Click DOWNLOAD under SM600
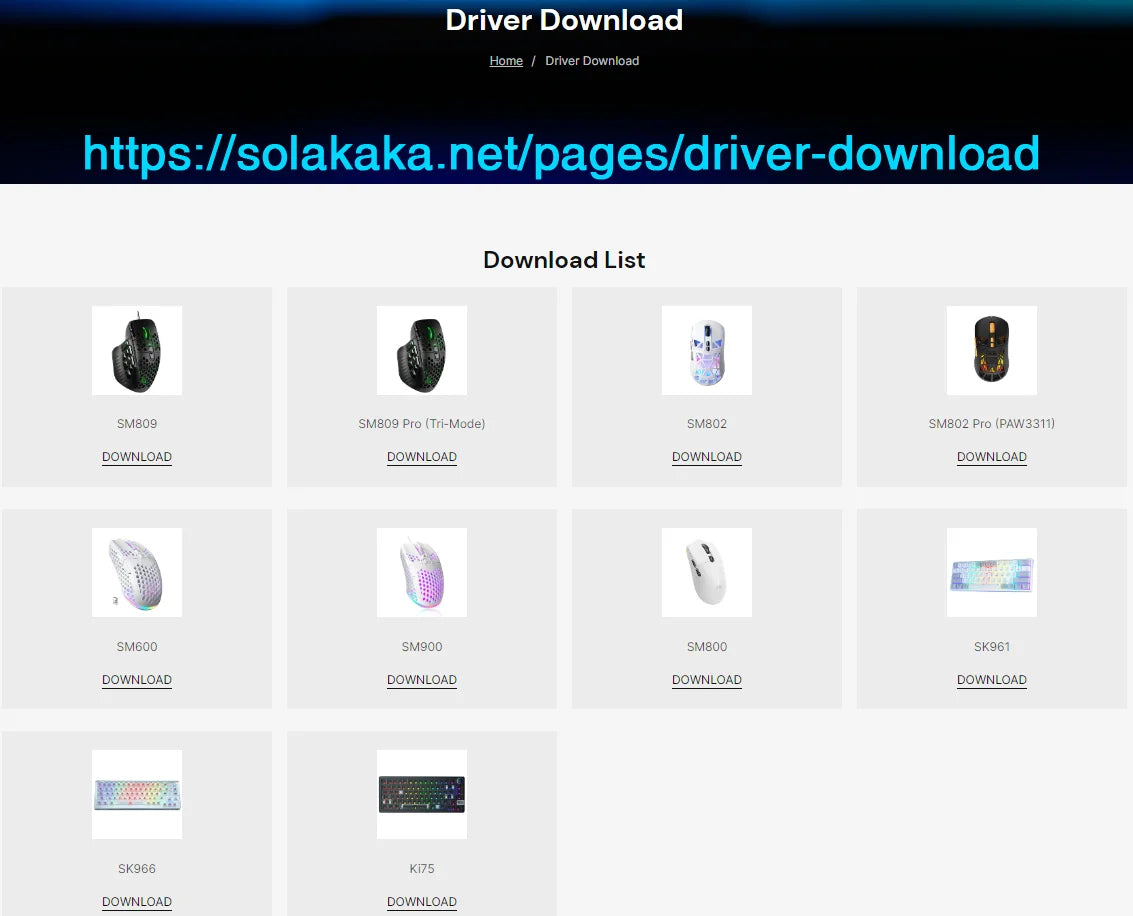This screenshot has height=916, width=1133. tap(137, 680)
